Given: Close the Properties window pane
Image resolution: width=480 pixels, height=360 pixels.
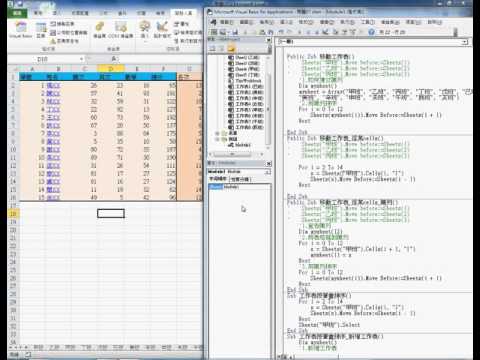Looking at the screenshot, I should [x=269, y=164].
